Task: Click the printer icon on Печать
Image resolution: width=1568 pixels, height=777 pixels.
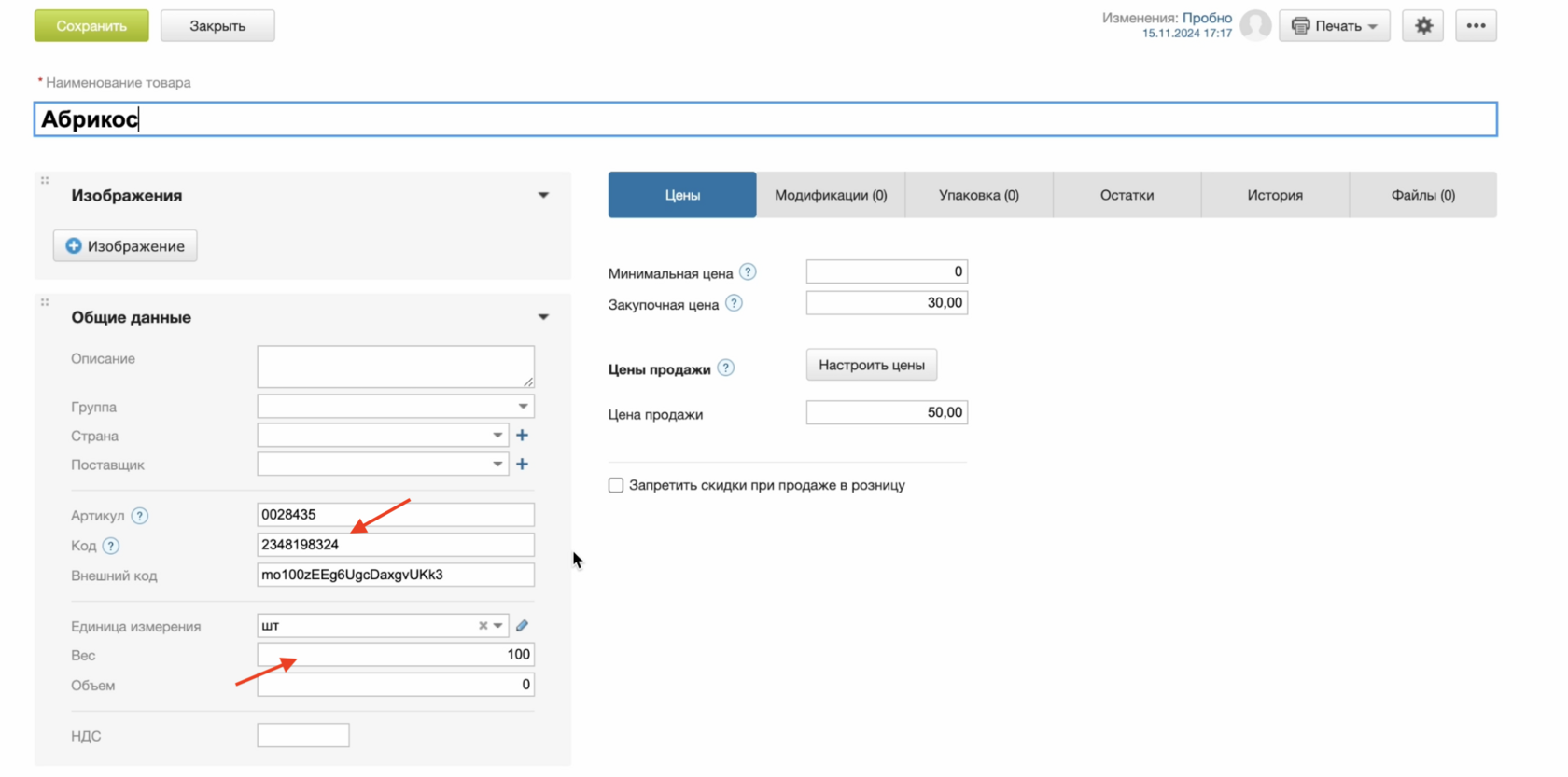Action: coord(1300,26)
